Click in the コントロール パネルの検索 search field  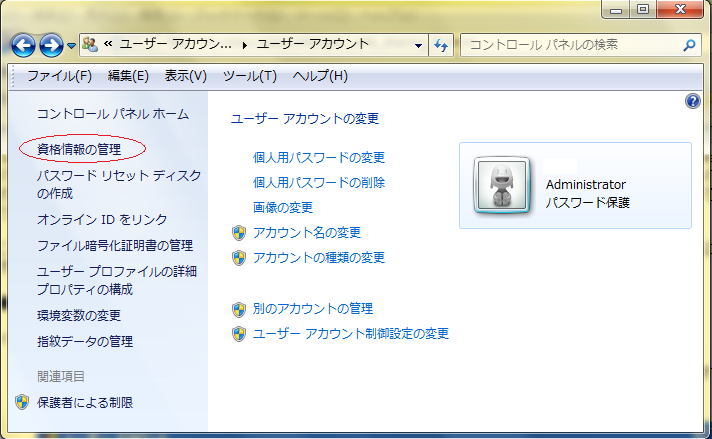click(570, 45)
